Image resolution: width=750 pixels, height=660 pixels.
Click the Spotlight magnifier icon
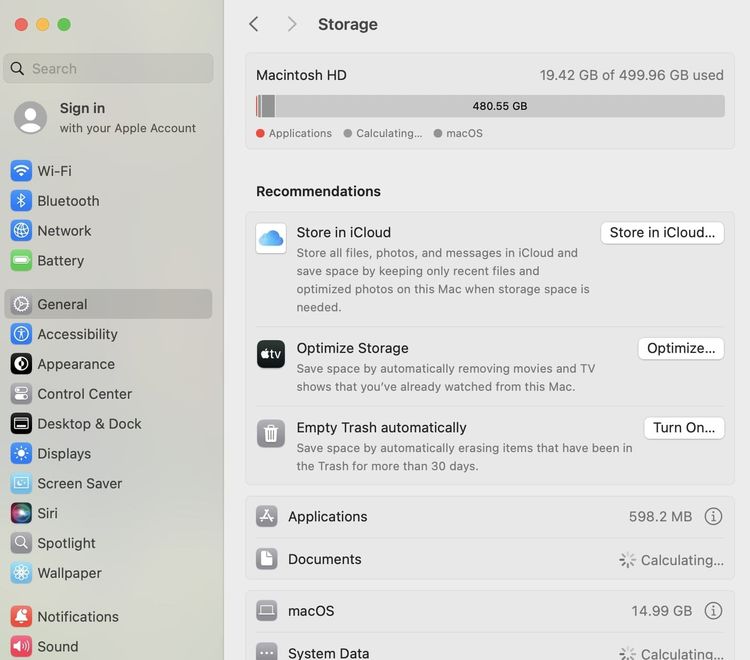pyautogui.click(x=21, y=543)
